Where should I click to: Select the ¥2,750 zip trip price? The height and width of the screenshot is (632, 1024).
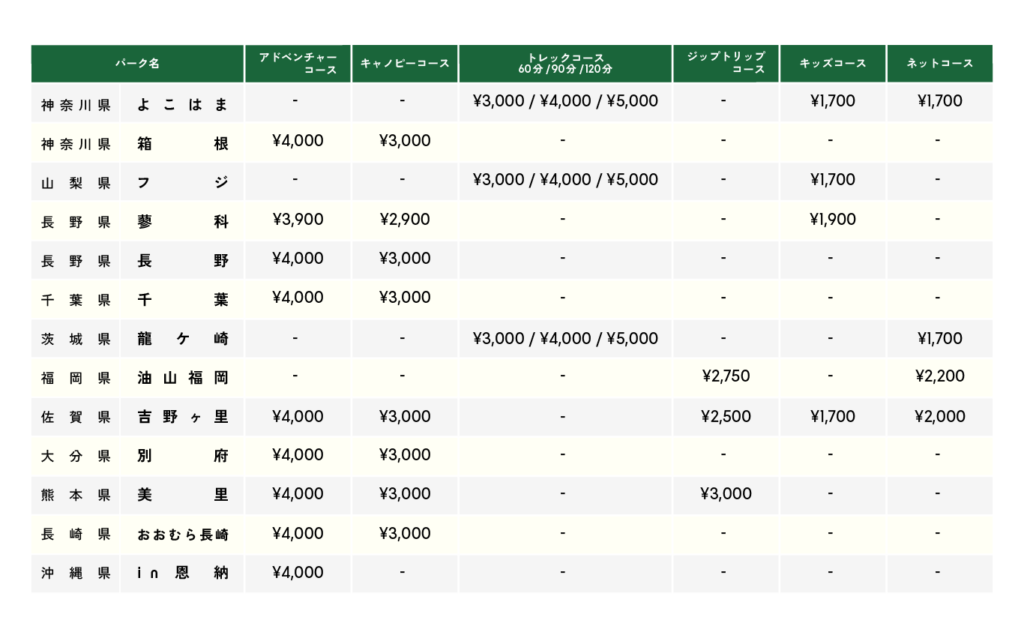[725, 377]
